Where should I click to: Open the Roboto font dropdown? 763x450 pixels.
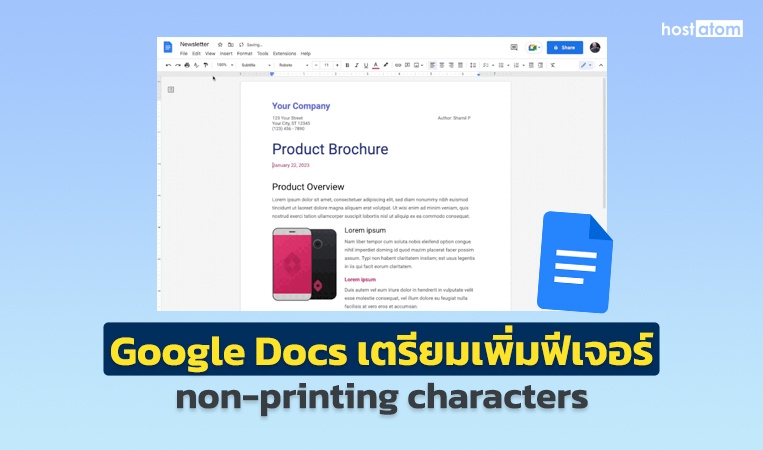coord(293,65)
